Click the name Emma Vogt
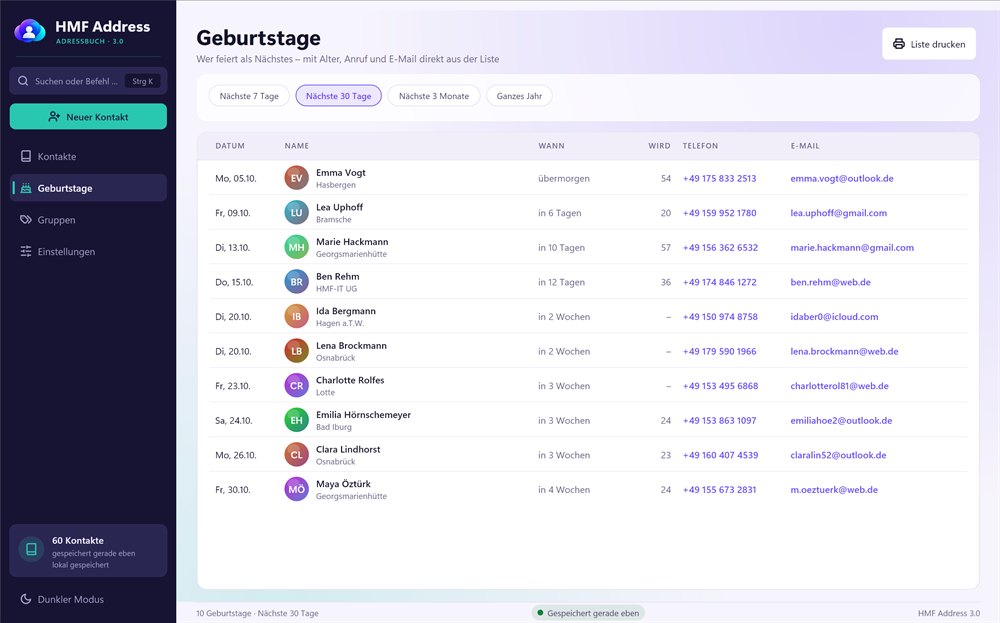The width and height of the screenshot is (1000, 623). [341, 173]
